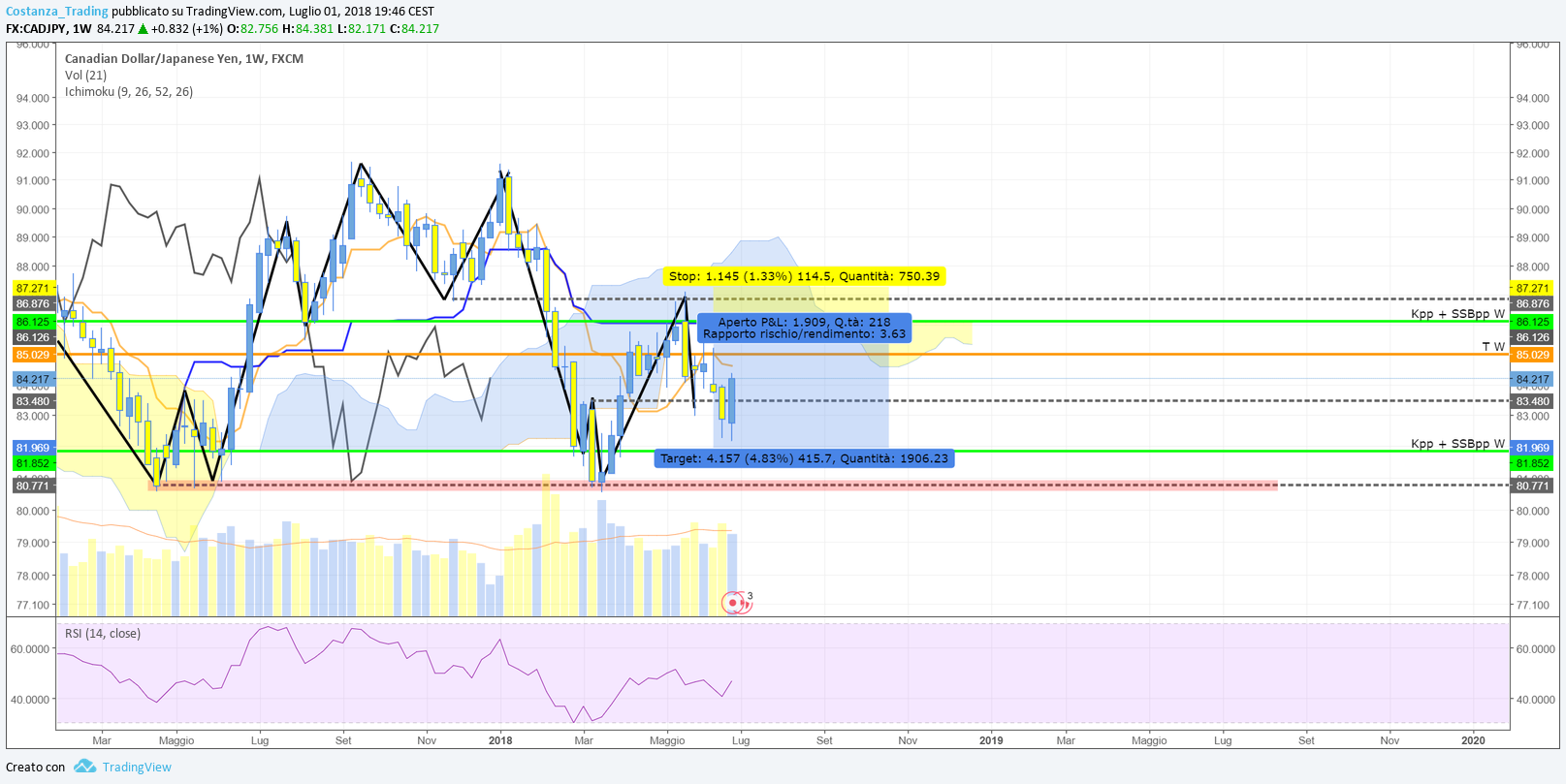1566x784 pixels.
Task: Click the high value H:84.381
Action: [x=307, y=29]
